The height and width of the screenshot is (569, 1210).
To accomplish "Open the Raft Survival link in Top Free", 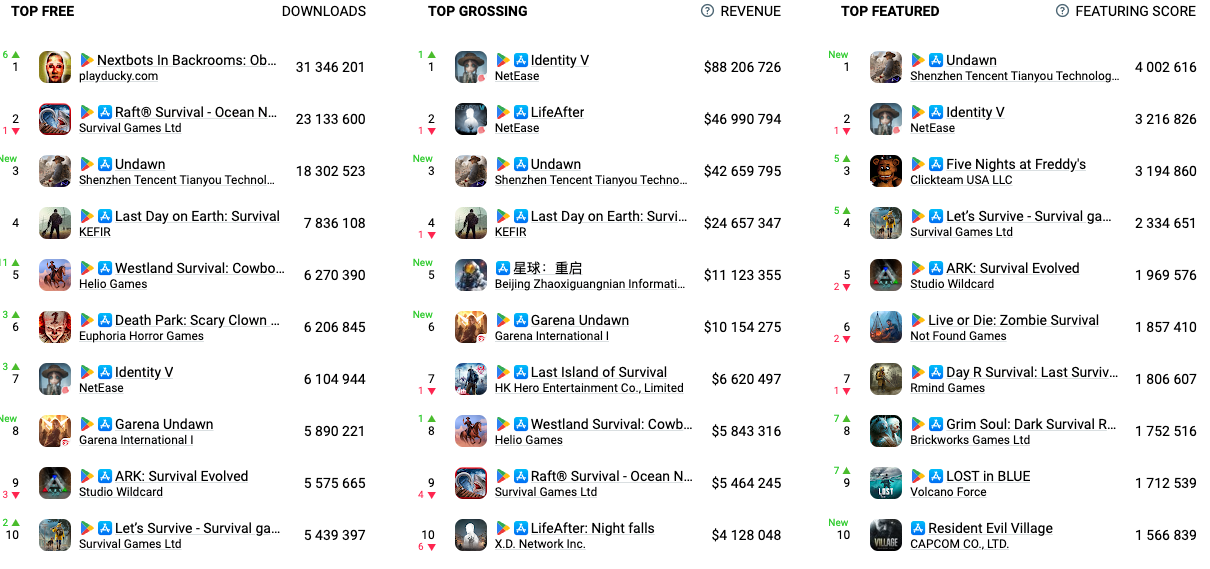I will [x=196, y=112].
